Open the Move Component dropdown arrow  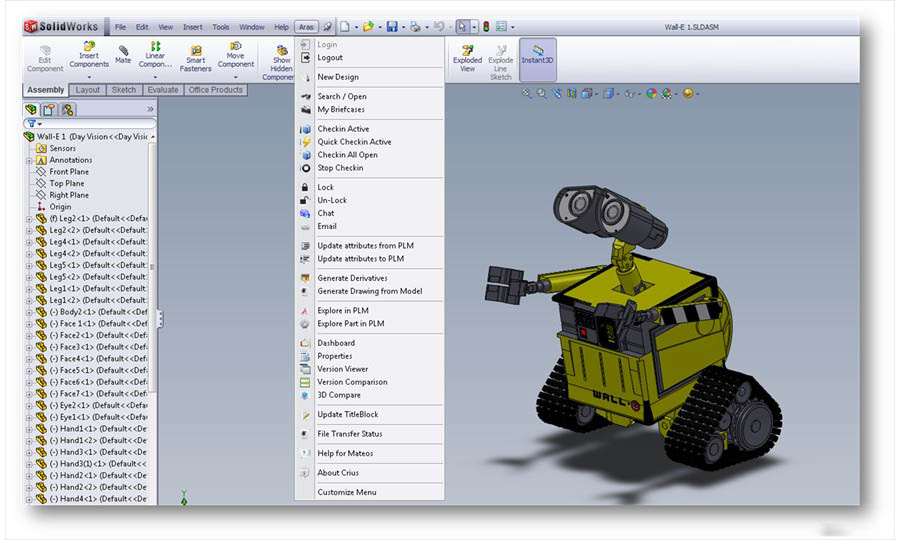point(236,76)
